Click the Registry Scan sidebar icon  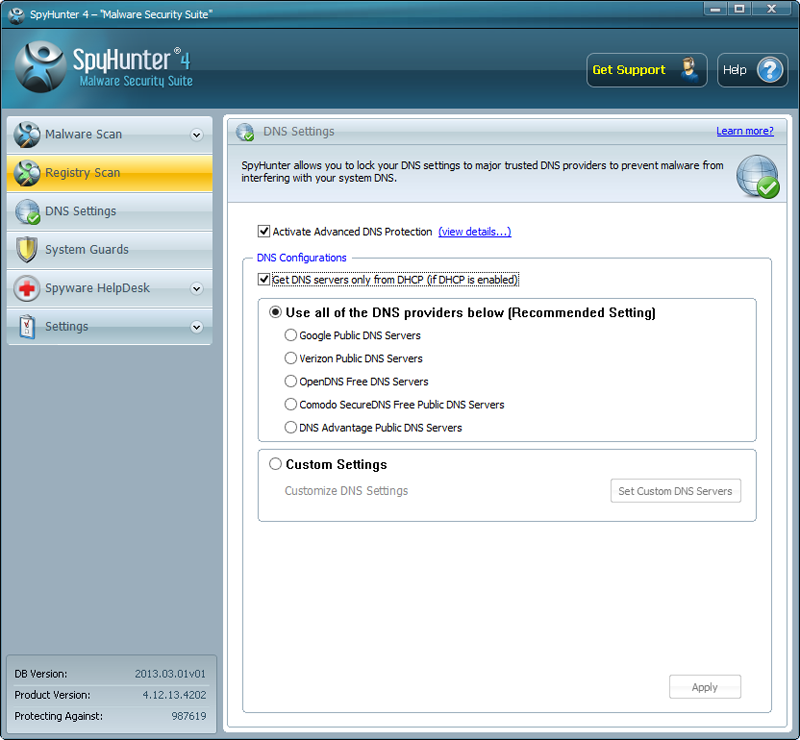(x=28, y=173)
